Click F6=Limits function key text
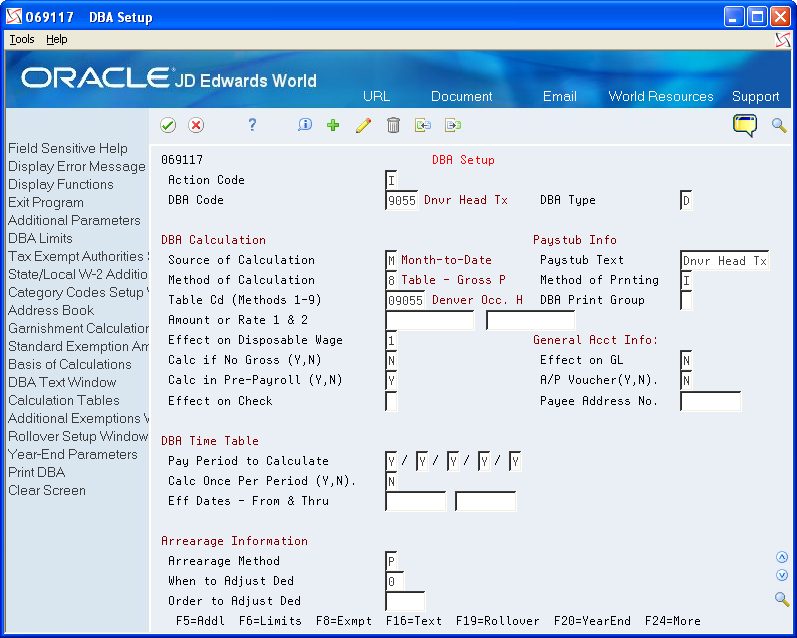797x638 pixels. click(x=270, y=621)
